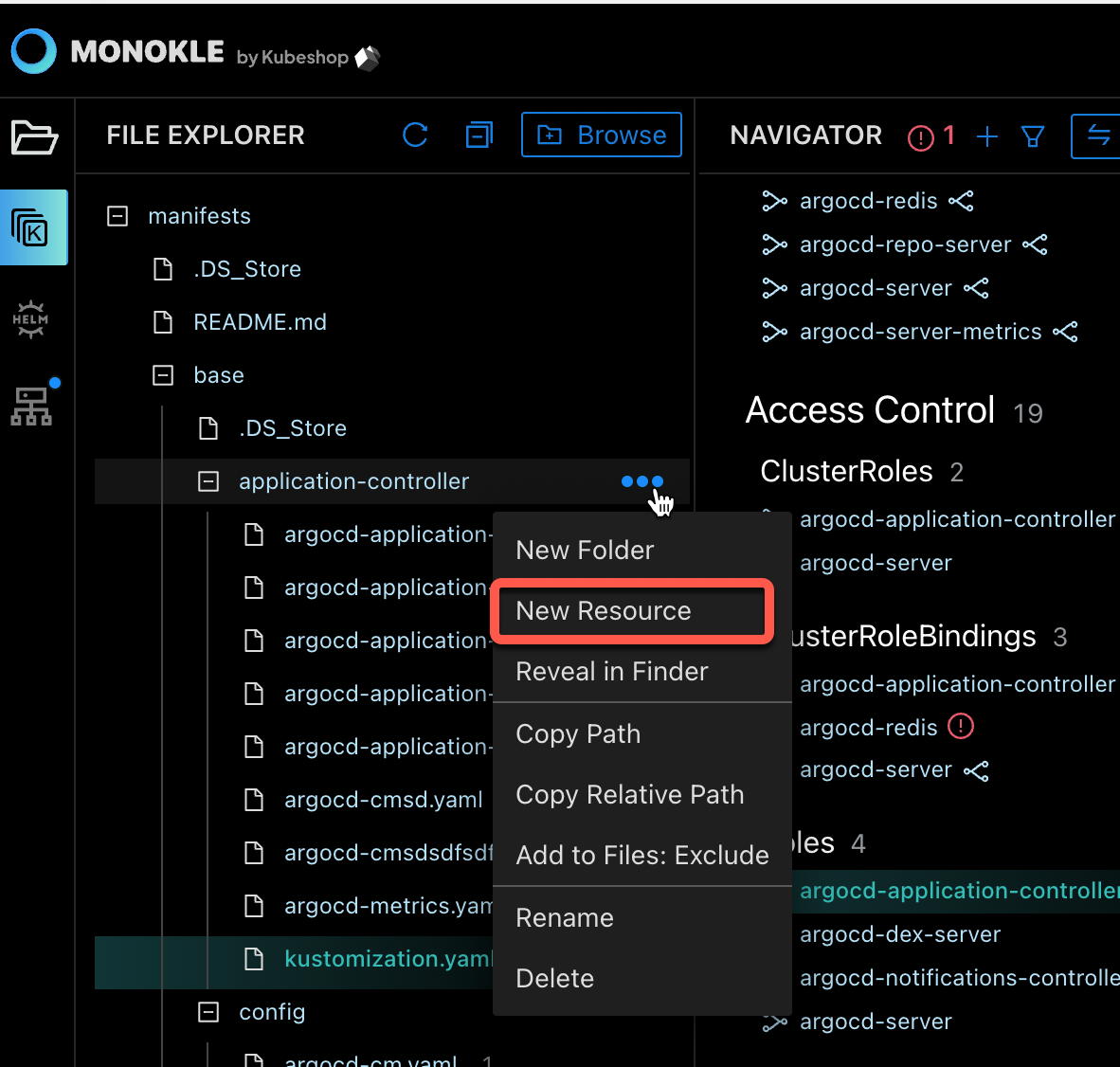Collapse all folders in file explorer

pyautogui.click(x=479, y=135)
